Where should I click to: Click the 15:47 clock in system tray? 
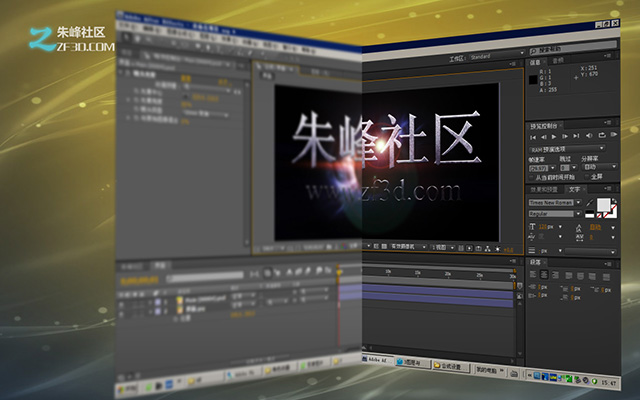point(609,383)
